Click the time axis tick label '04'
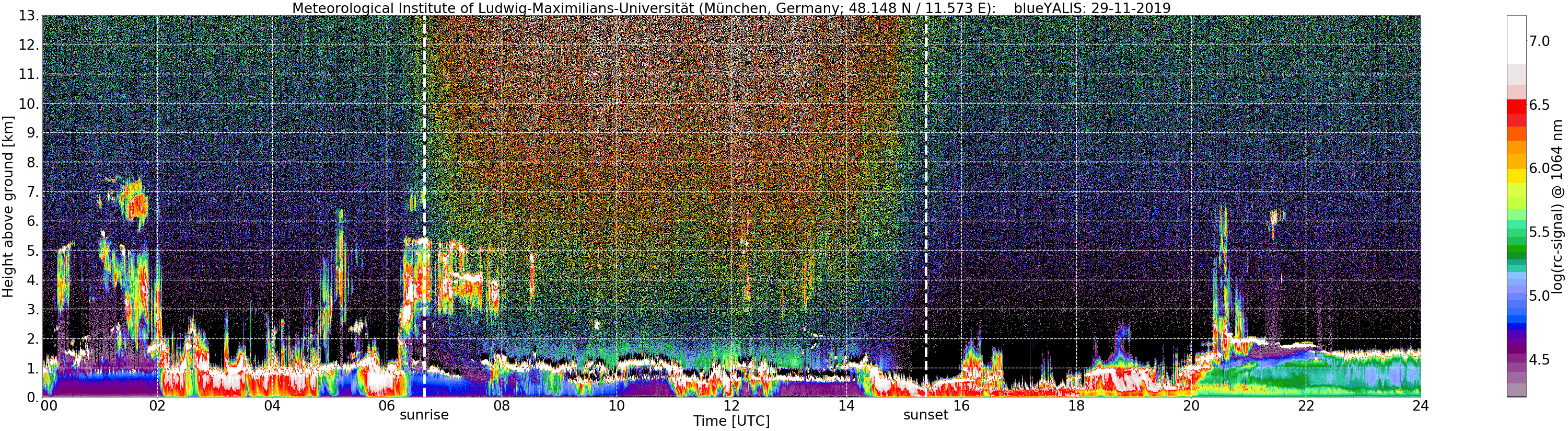Screen dimensions: 1568x431 pos(272,406)
